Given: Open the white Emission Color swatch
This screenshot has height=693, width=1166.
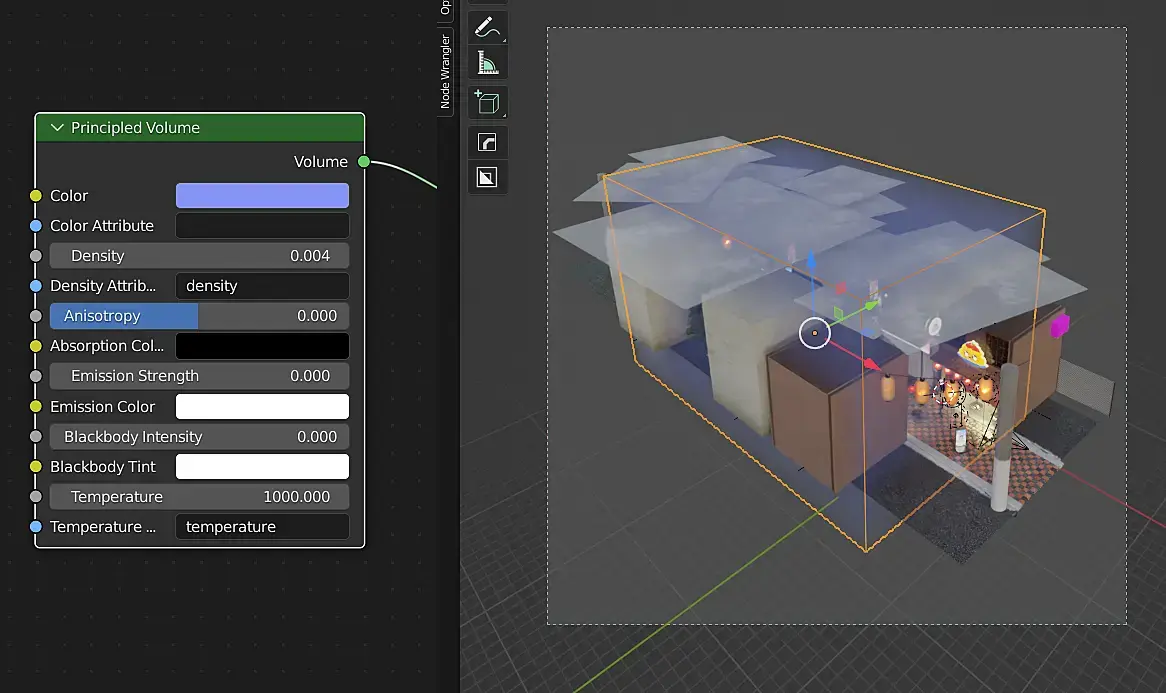Looking at the screenshot, I should click(x=262, y=407).
